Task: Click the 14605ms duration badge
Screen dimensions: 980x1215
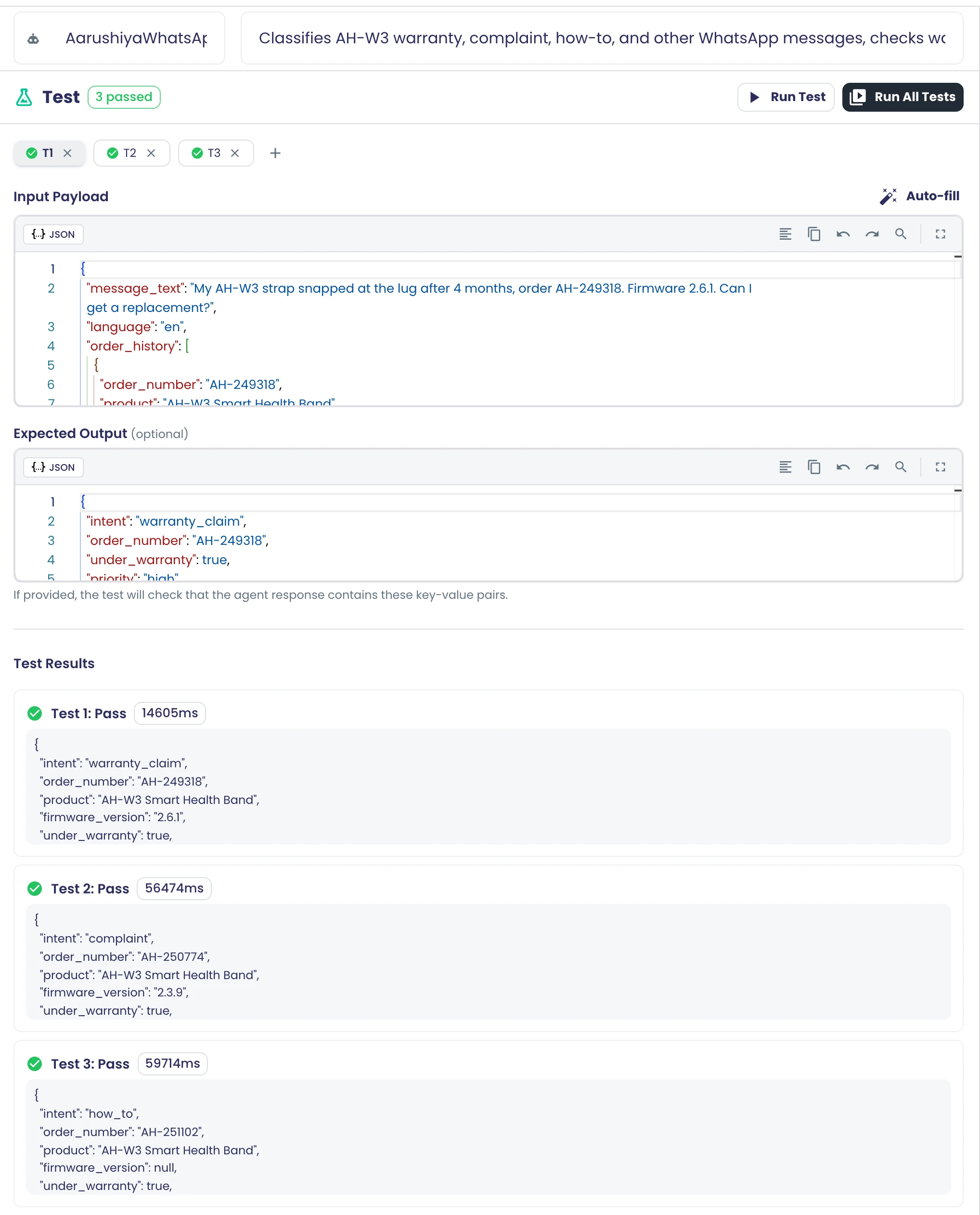Action: coord(170,713)
